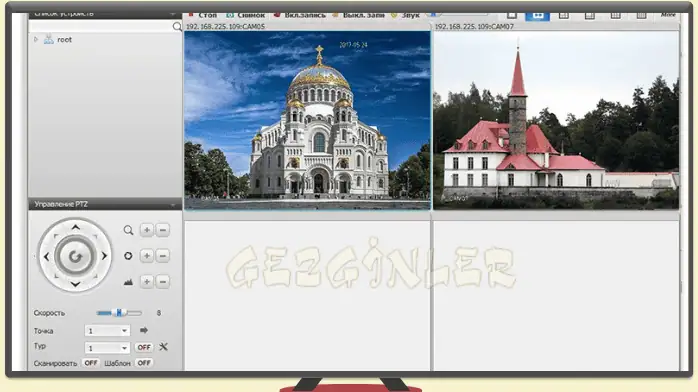Go to preset with arrow next to Точка
The width and height of the screenshot is (698, 392).
click(x=144, y=330)
